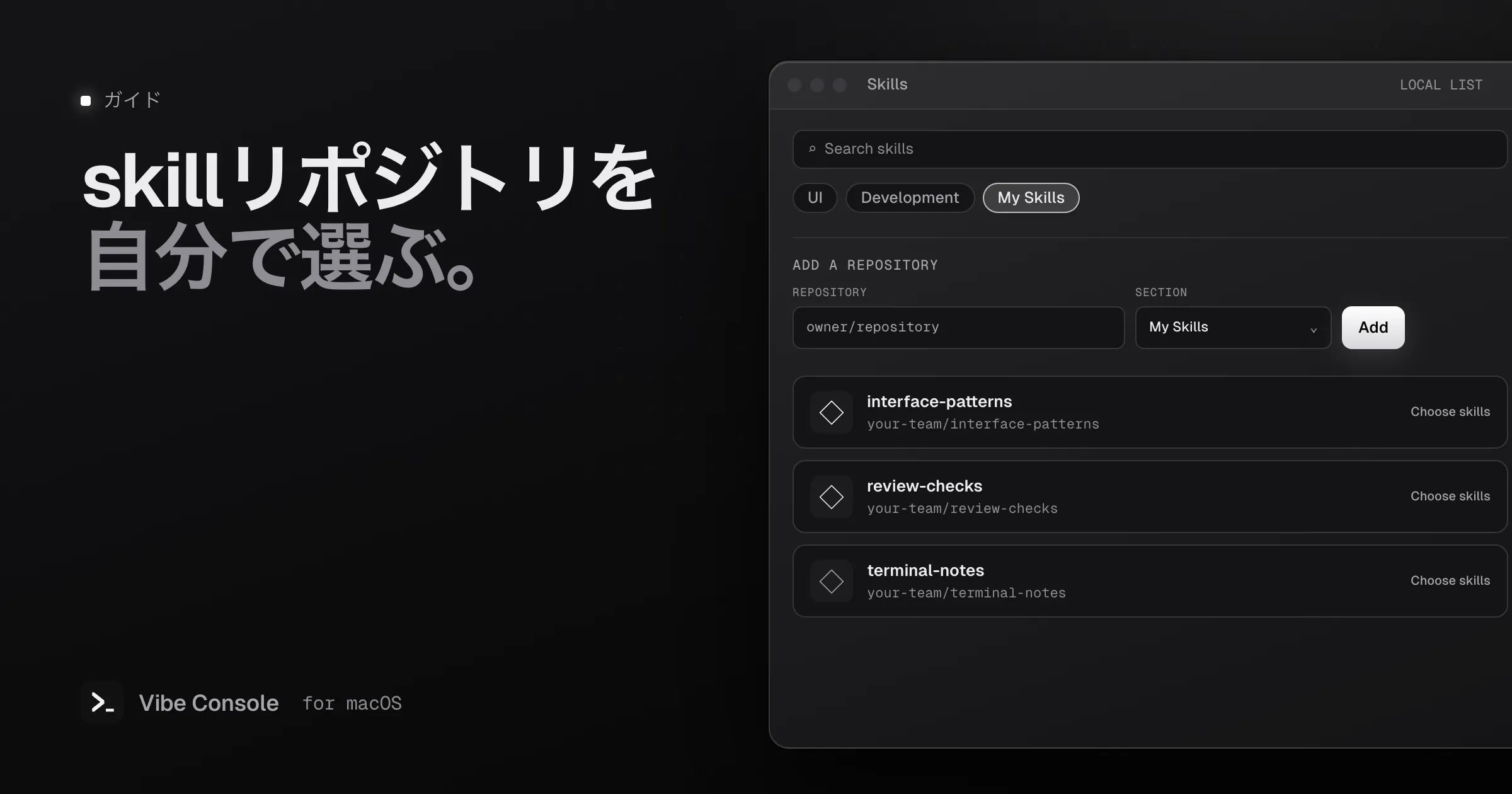Click the ガイド label
1512x794 pixels.
(x=132, y=100)
